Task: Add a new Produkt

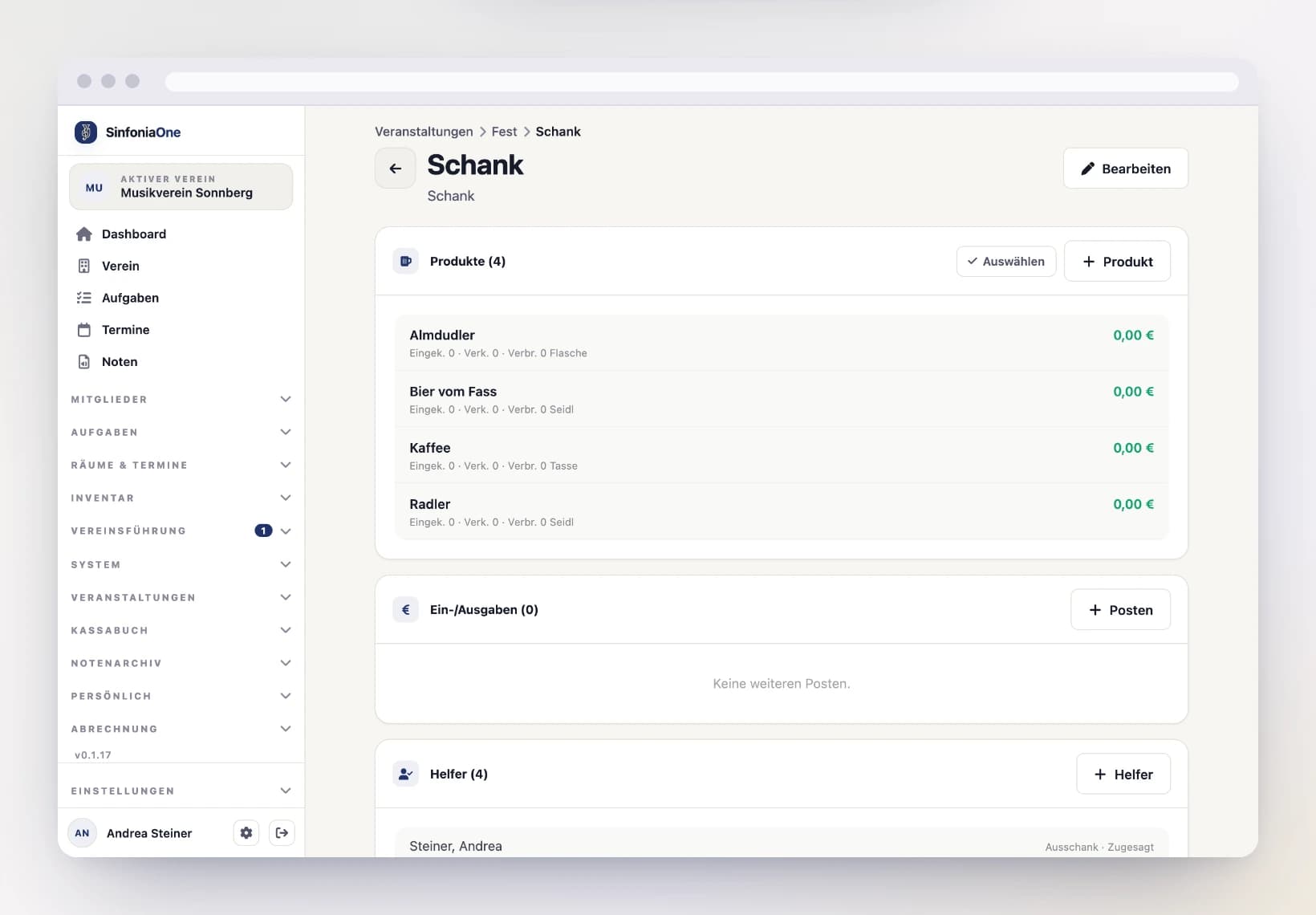Action: tap(1117, 261)
